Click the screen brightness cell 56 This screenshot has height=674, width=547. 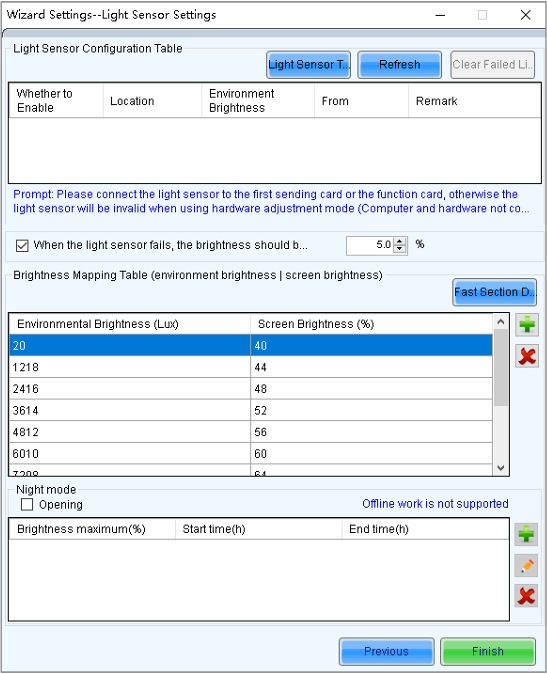pyautogui.click(x=371, y=432)
